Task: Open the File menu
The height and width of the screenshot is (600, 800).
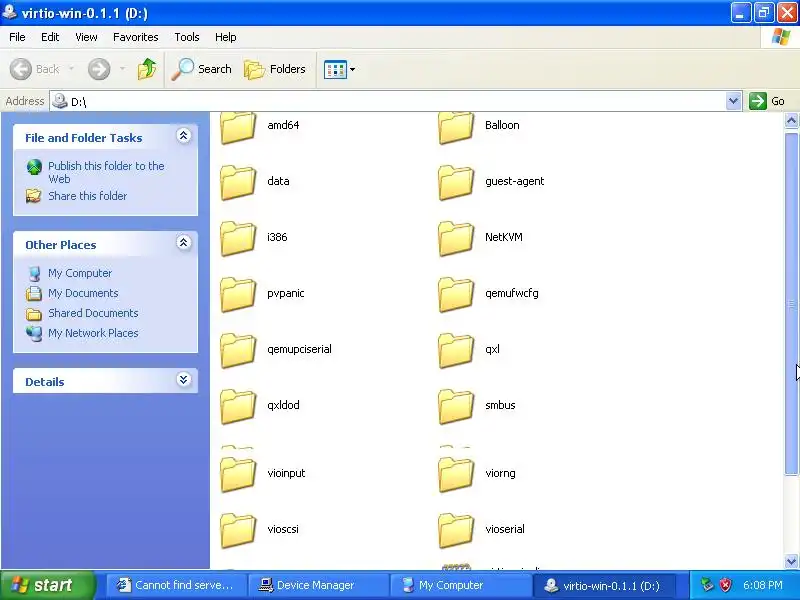Action: (17, 37)
